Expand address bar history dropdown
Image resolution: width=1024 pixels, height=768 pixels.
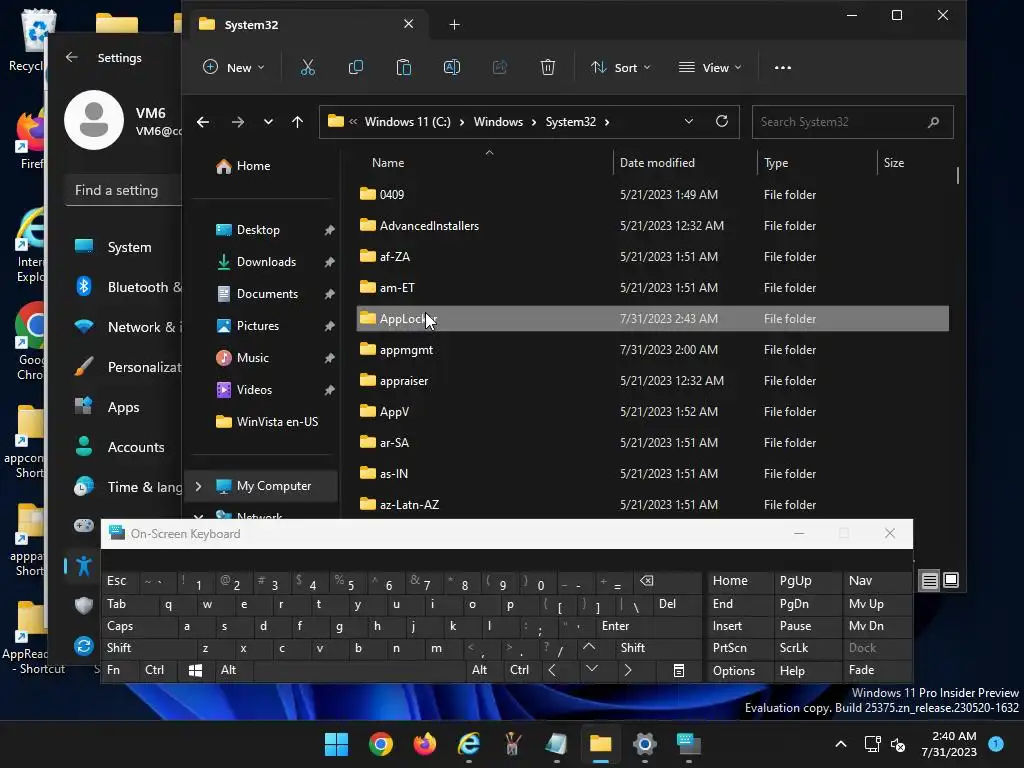(x=688, y=121)
